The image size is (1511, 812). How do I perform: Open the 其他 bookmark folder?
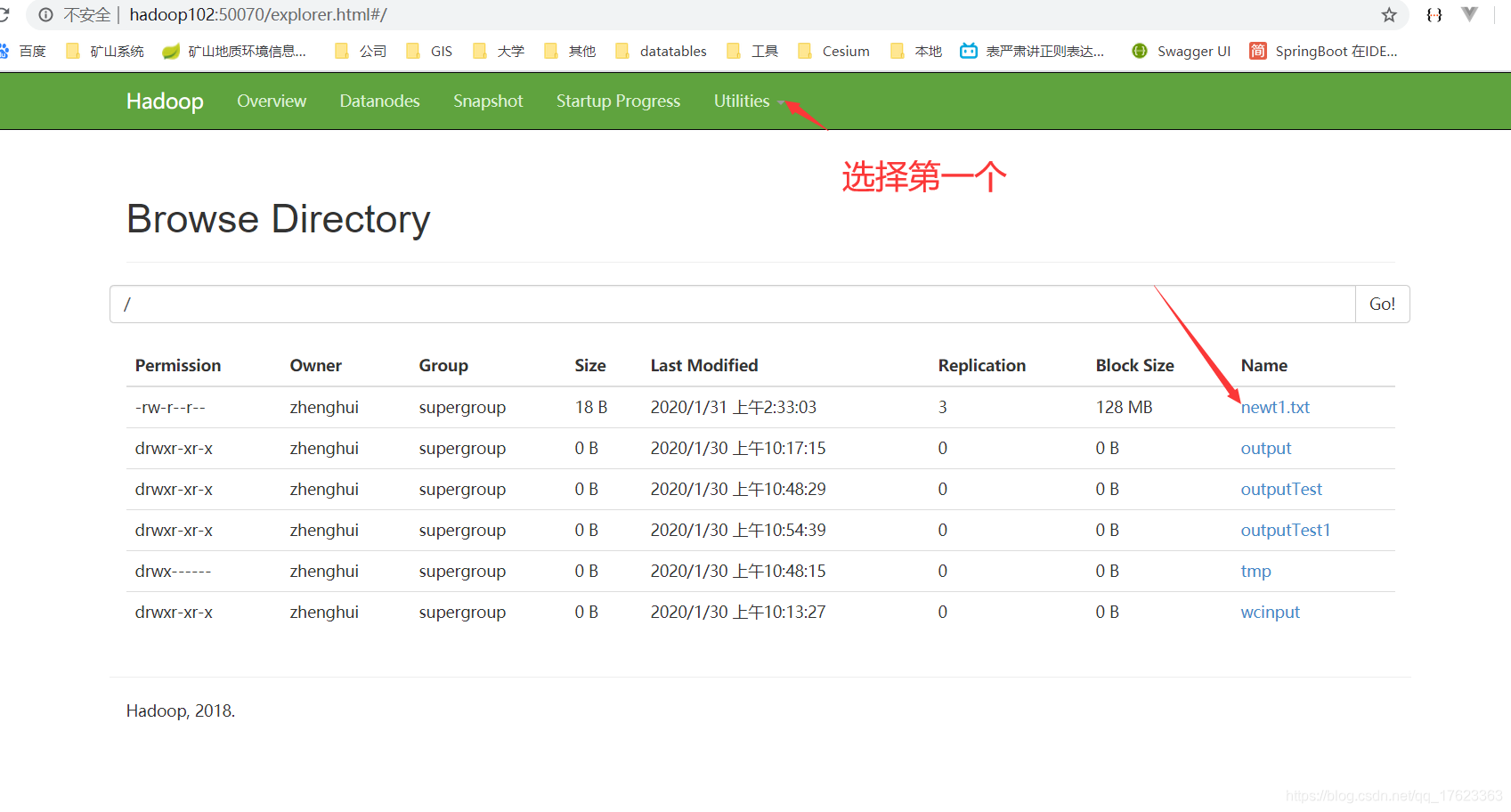tap(570, 51)
